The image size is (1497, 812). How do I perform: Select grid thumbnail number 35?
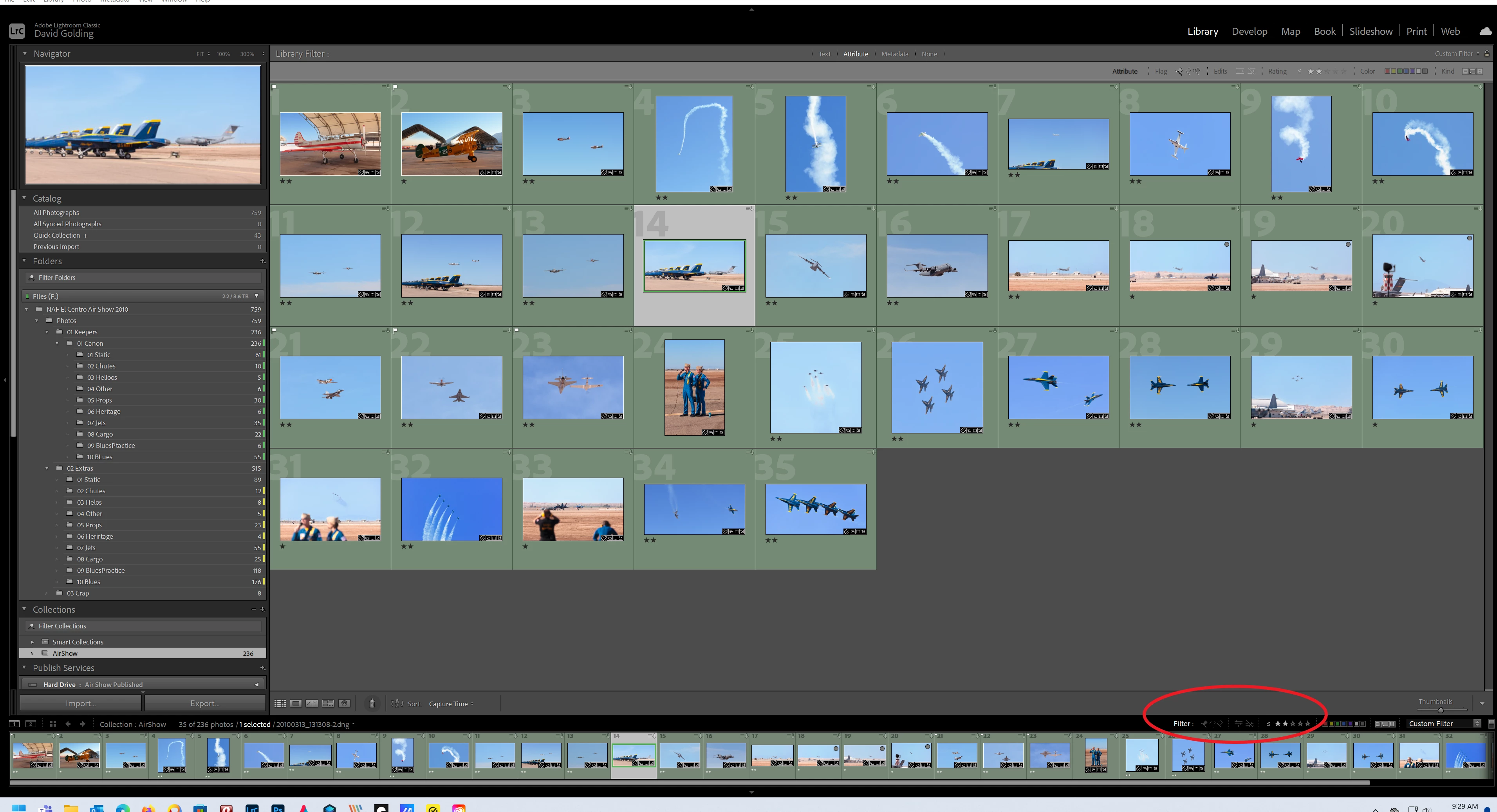[x=815, y=509]
